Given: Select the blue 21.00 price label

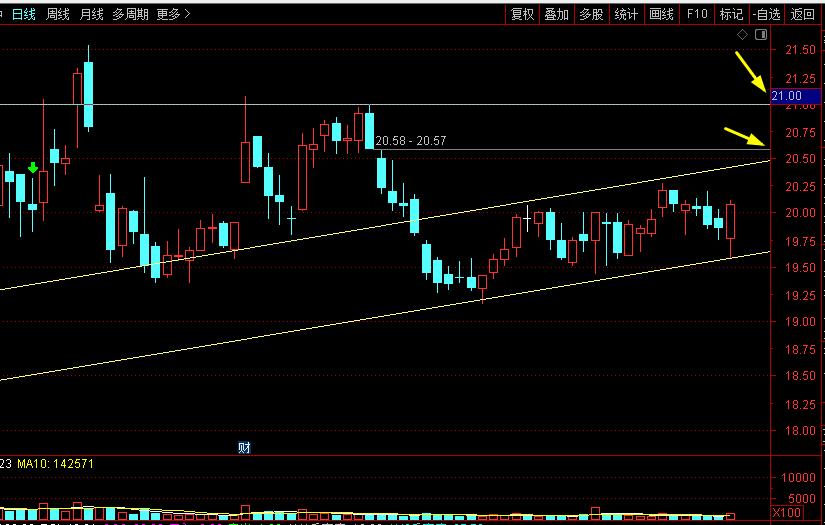Looking at the screenshot, I should pyautogui.click(x=795, y=96).
